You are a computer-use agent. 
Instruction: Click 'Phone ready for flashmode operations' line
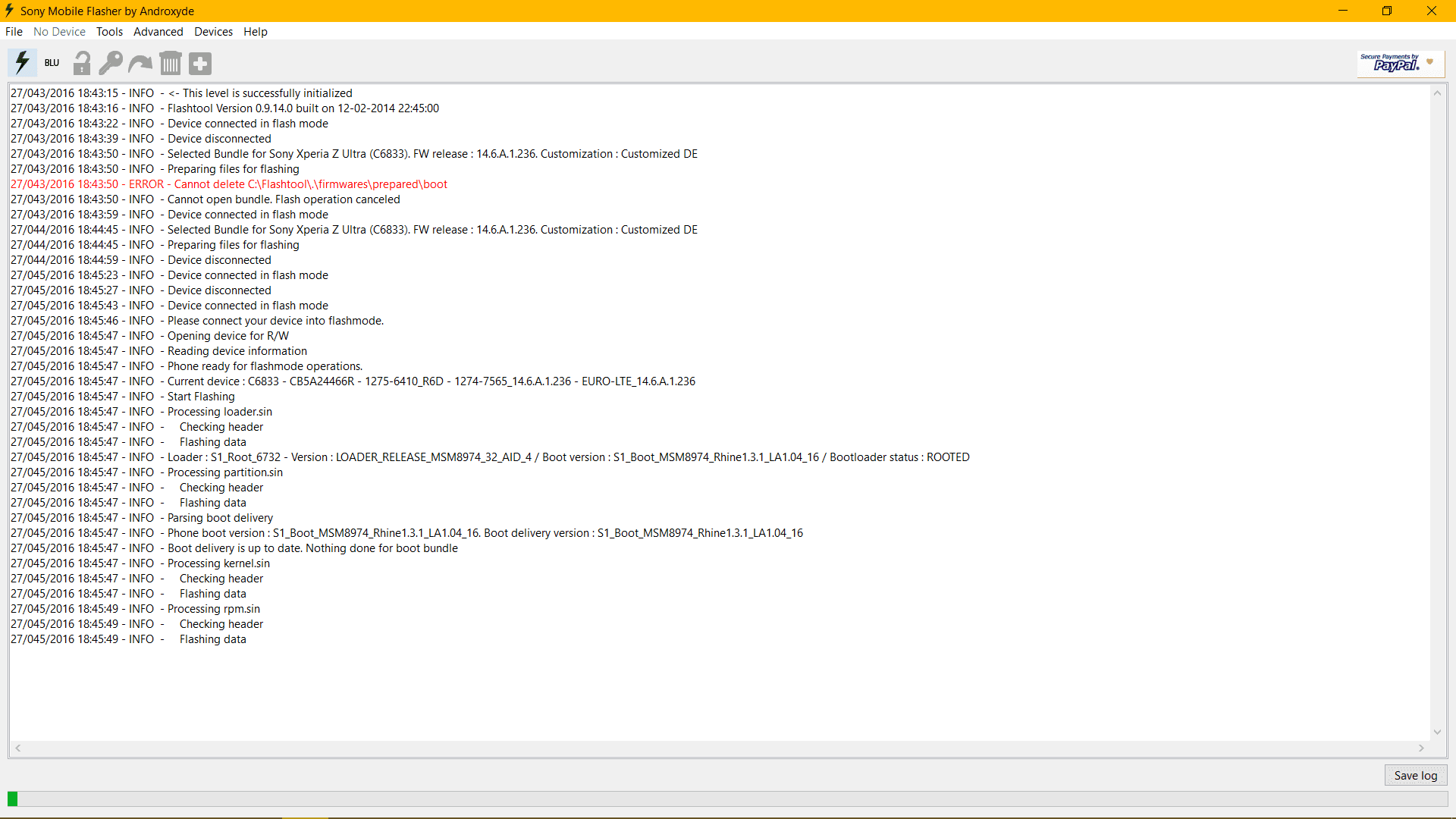(187, 366)
